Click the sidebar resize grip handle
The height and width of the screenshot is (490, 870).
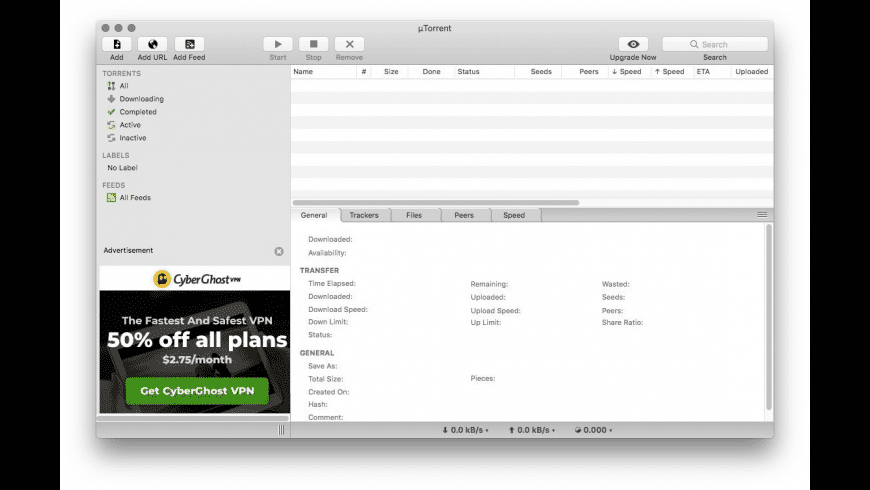(x=281, y=430)
